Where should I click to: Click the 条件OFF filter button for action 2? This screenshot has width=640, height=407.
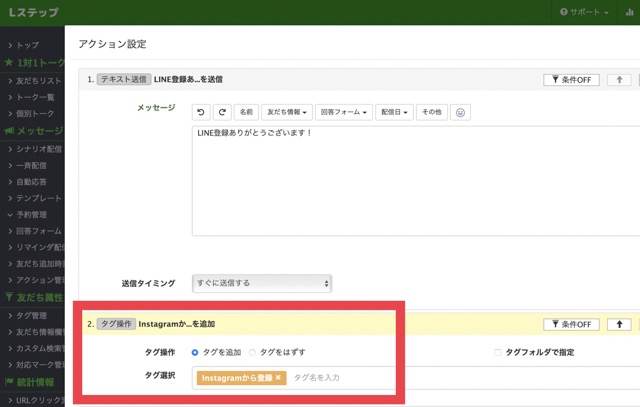click(x=571, y=324)
